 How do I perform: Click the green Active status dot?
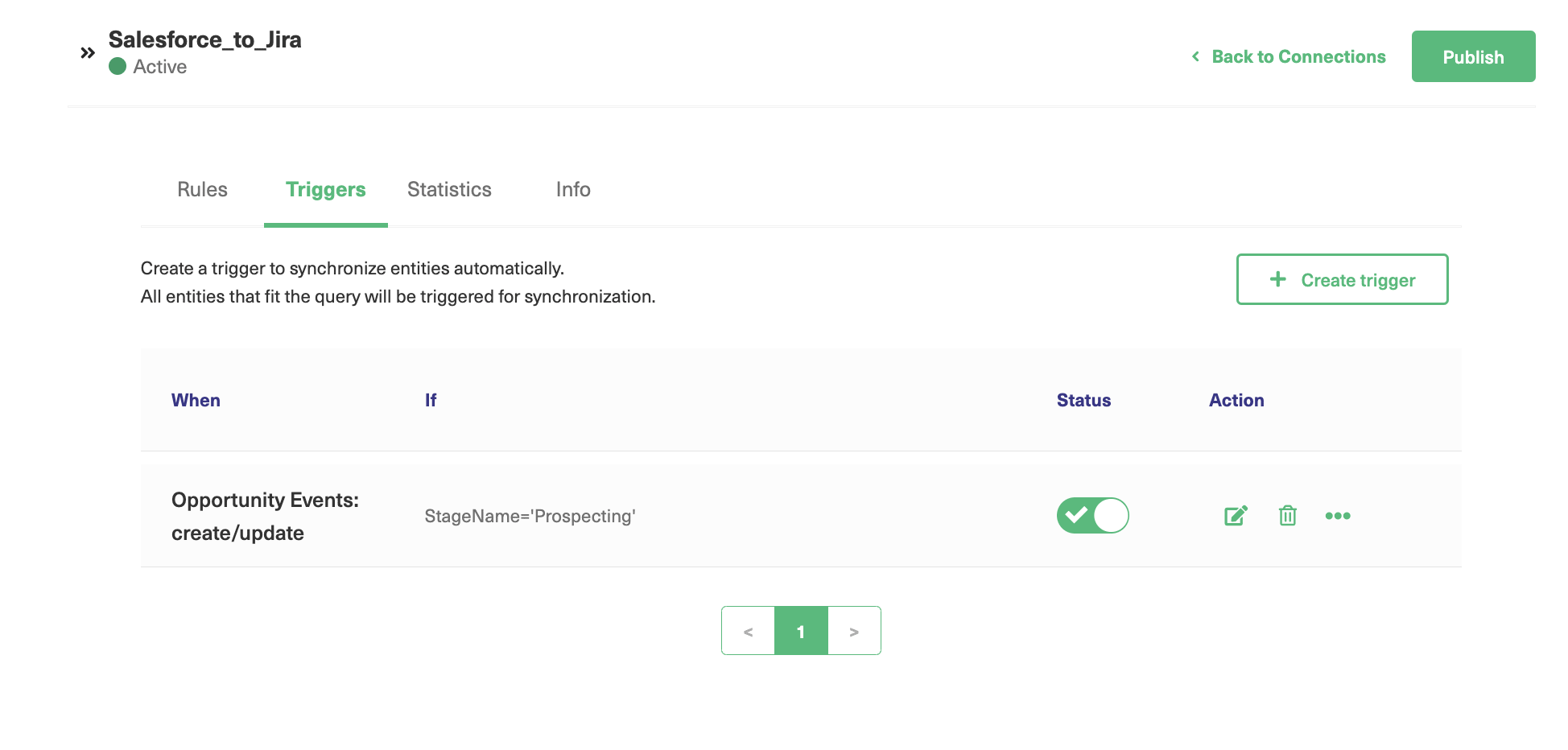coord(118,67)
